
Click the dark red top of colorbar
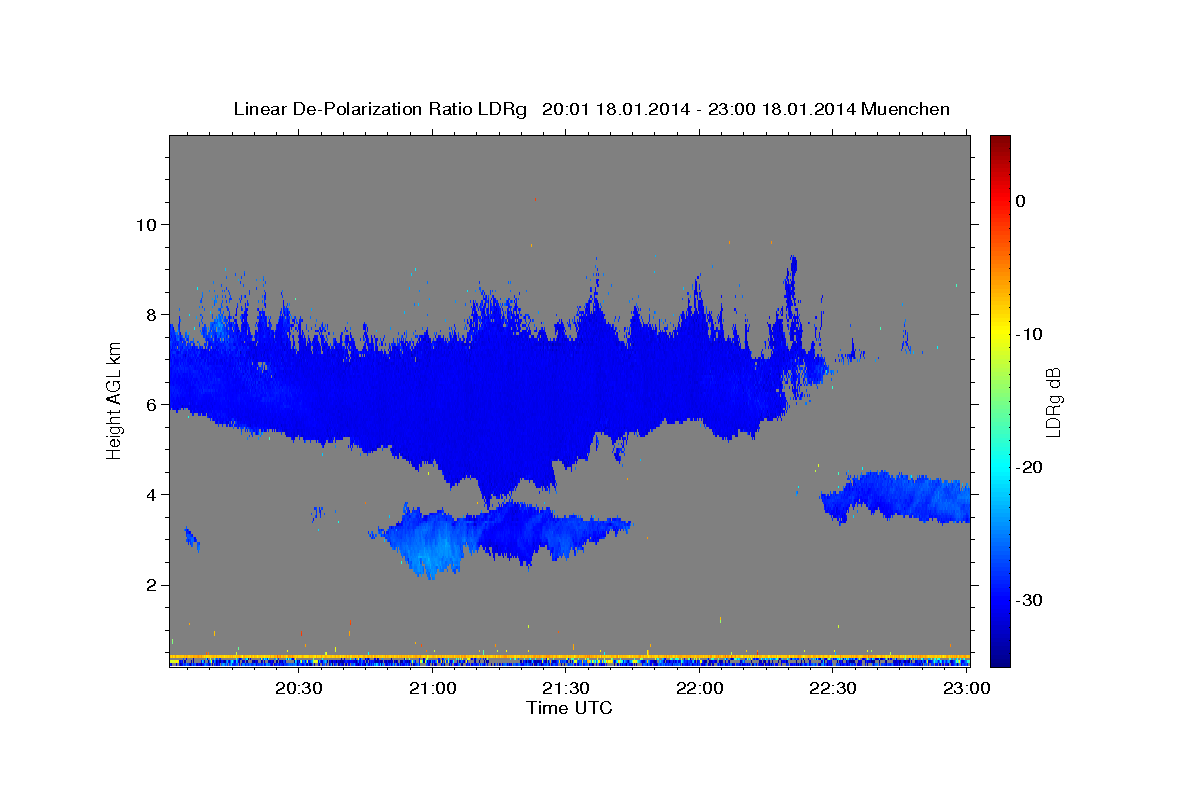[x=1000, y=145]
